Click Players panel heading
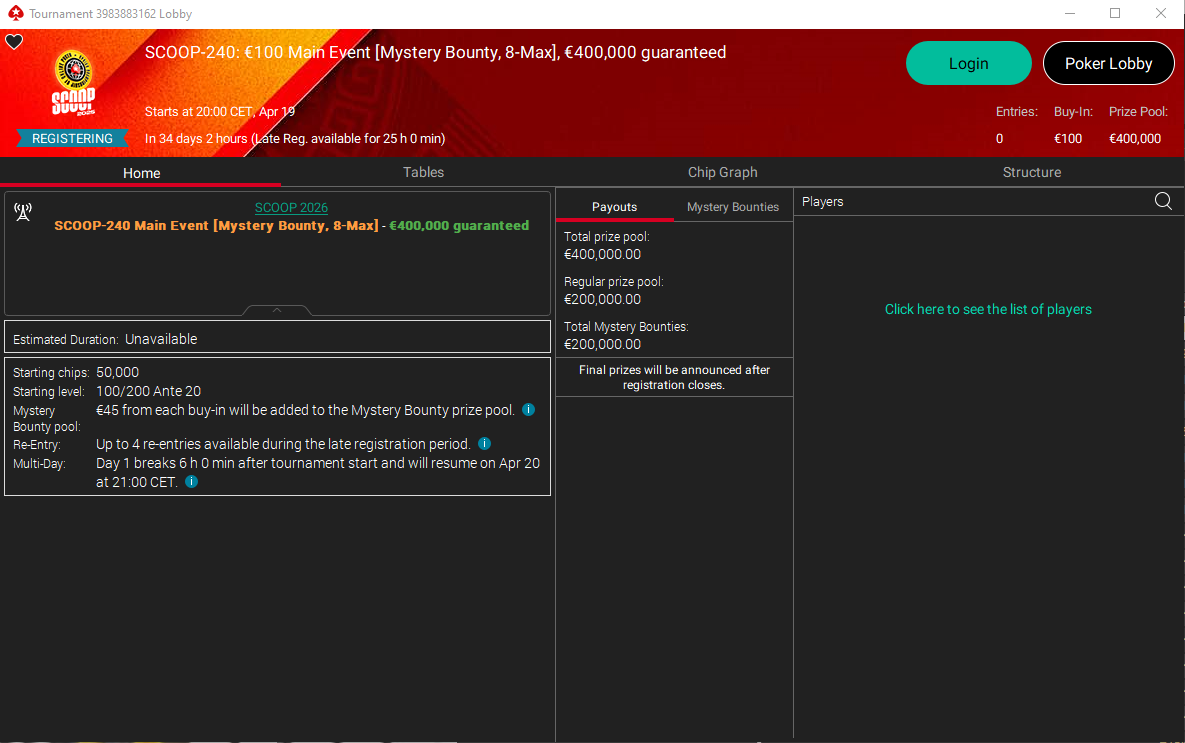Screen dimensions: 1185x743 pyautogui.click(x=822, y=202)
